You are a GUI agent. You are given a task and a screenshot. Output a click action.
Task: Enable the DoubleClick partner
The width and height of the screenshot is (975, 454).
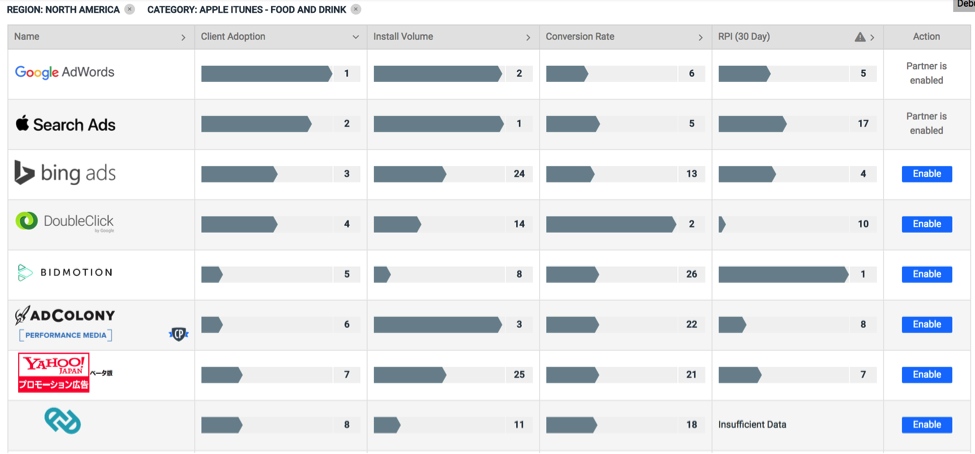coord(926,224)
